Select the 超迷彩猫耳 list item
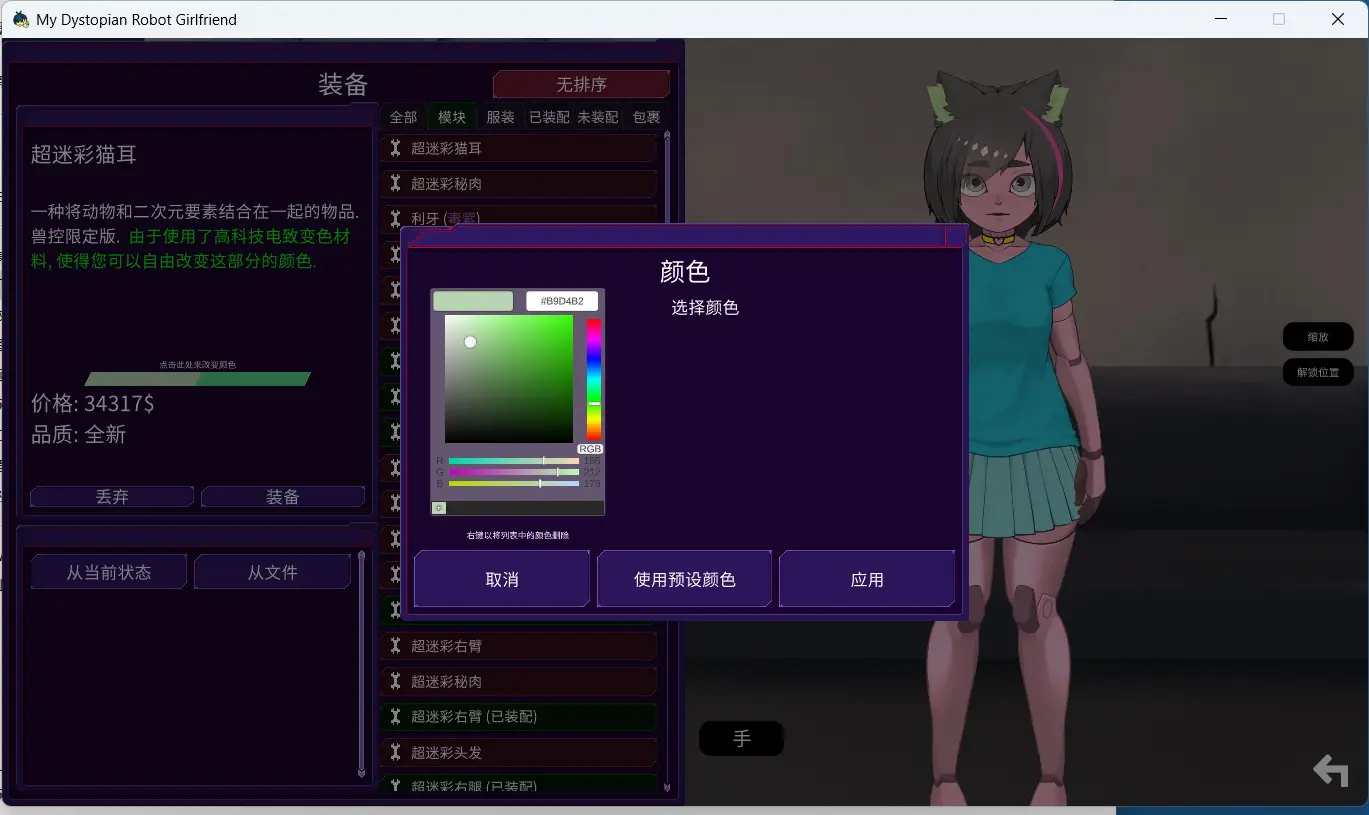This screenshot has width=1369, height=815. click(519, 148)
